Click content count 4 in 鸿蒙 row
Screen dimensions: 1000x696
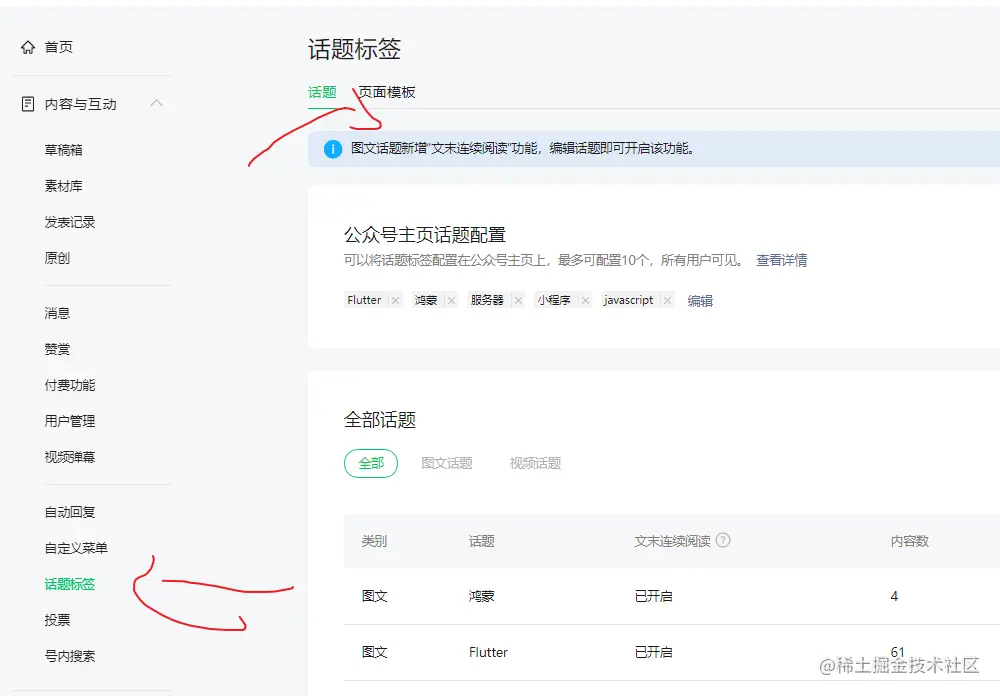point(894,596)
